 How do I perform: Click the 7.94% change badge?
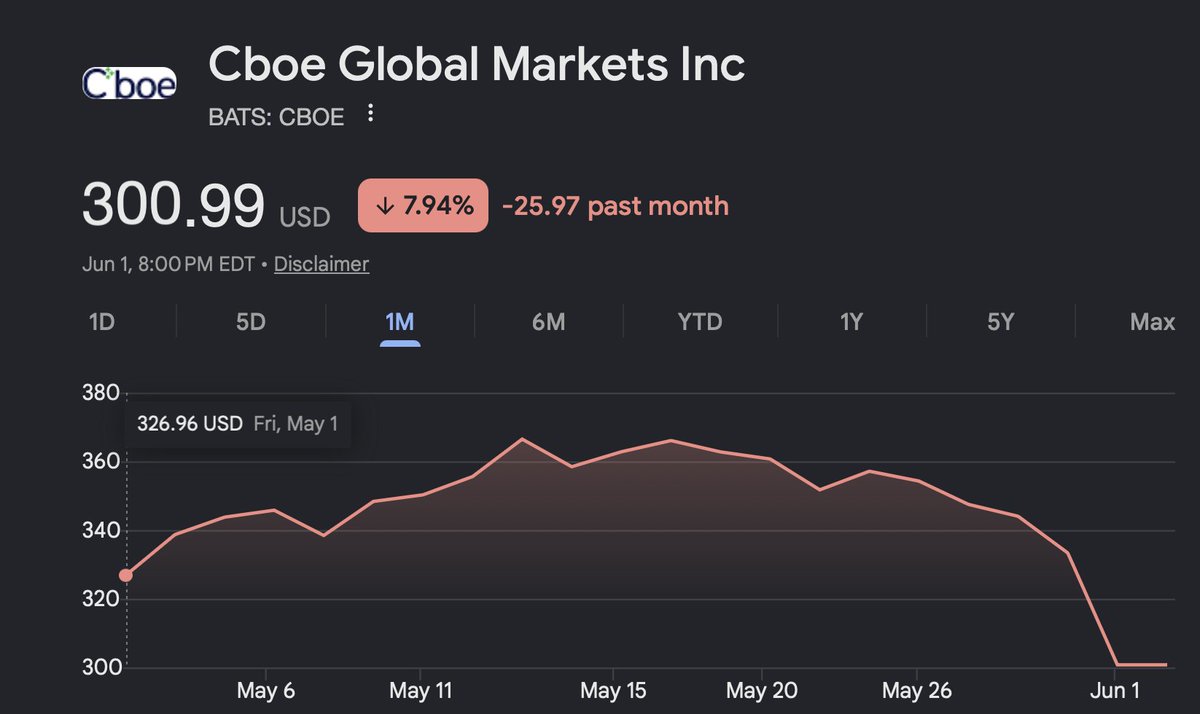click(x=423, y=206)
